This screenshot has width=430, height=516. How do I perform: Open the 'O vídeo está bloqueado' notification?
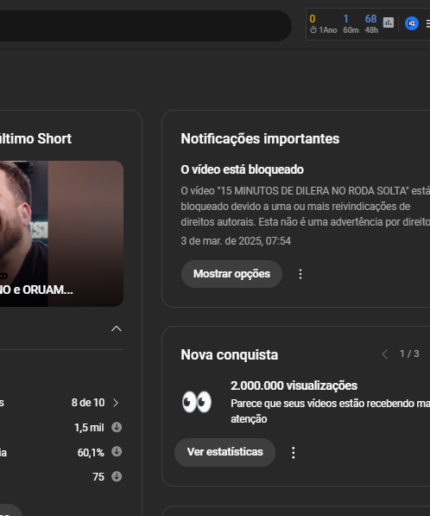pos(242,169)
